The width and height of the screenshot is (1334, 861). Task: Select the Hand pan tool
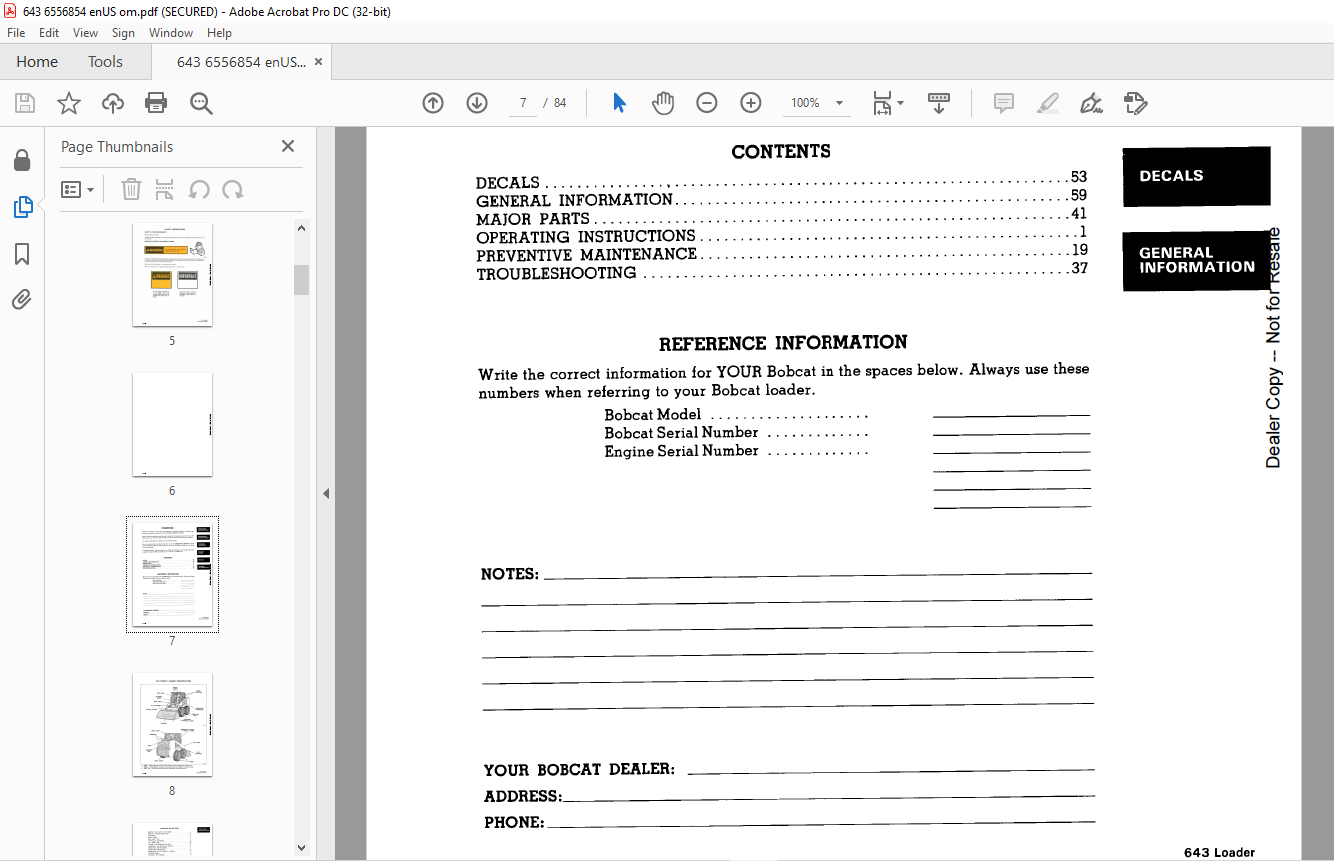(663, 103)
